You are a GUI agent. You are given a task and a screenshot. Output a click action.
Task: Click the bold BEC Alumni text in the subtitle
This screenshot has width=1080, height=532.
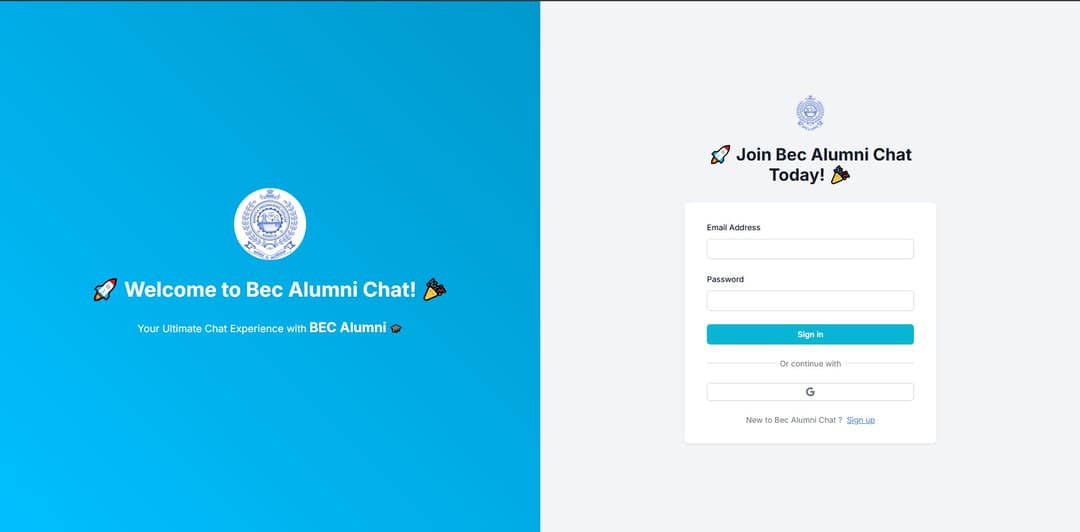pos(347,327)
